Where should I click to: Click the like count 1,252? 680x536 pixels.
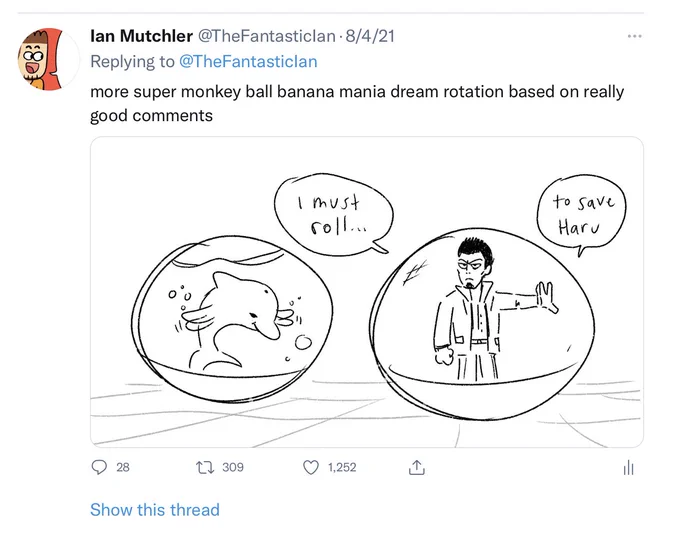342,467
